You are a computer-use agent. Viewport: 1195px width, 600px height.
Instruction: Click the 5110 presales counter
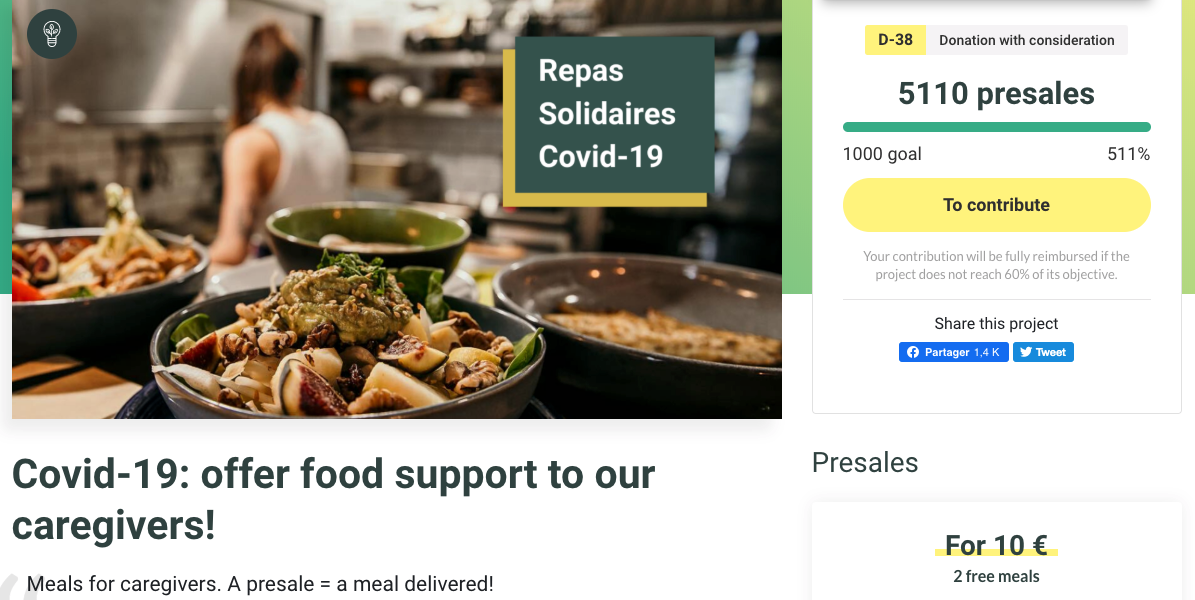pos(996,94)
